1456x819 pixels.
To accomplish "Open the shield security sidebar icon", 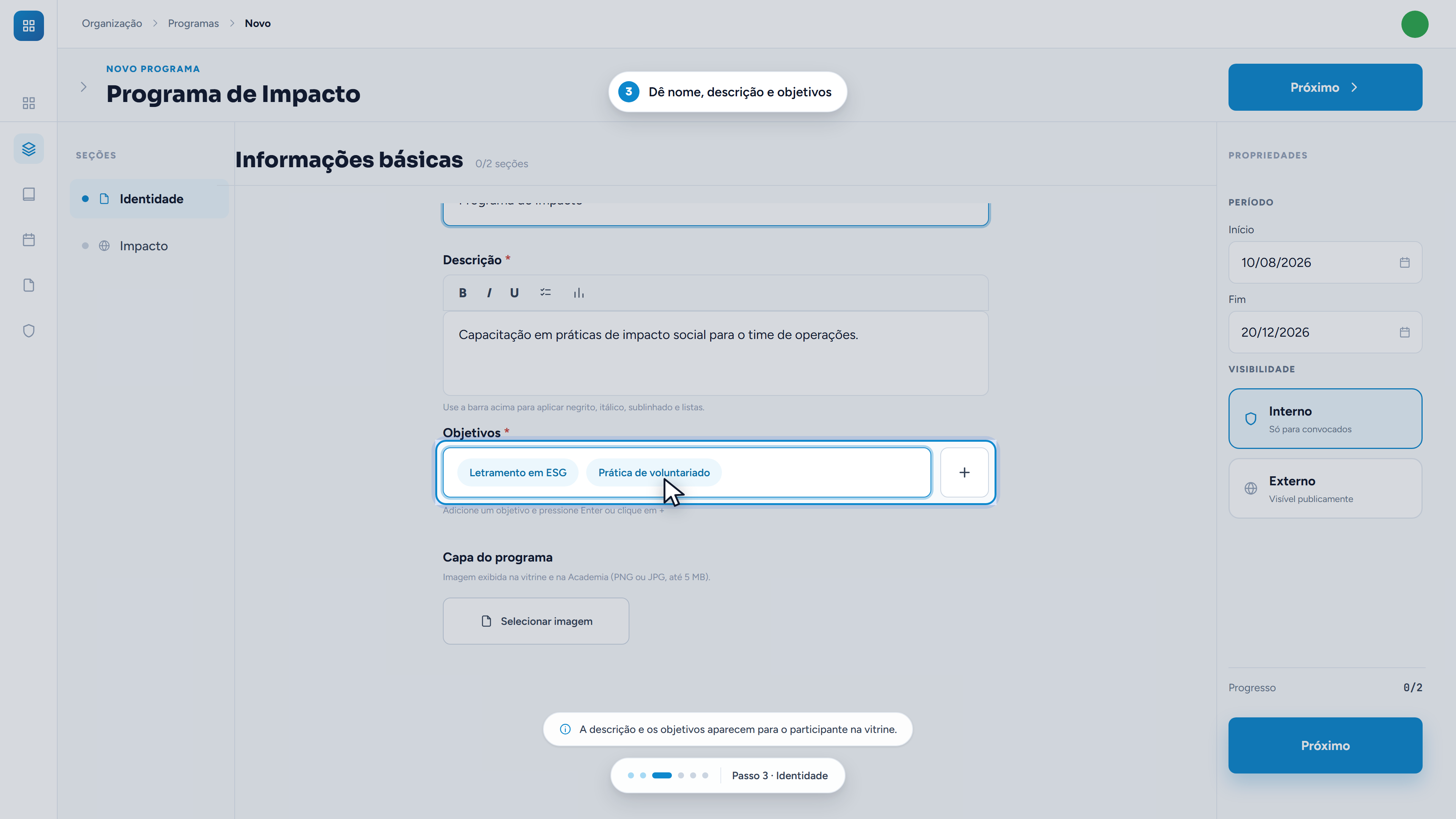I will coord(29,331).
